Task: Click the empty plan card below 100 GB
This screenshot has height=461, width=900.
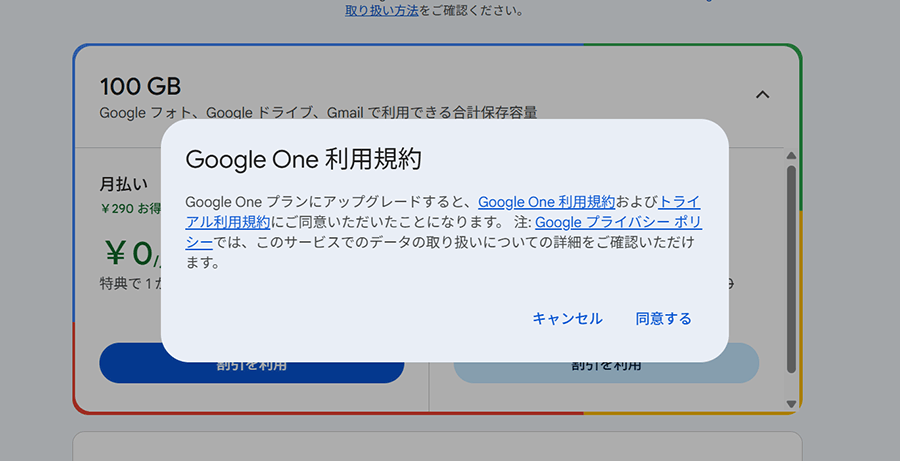Action: (437, 446)
